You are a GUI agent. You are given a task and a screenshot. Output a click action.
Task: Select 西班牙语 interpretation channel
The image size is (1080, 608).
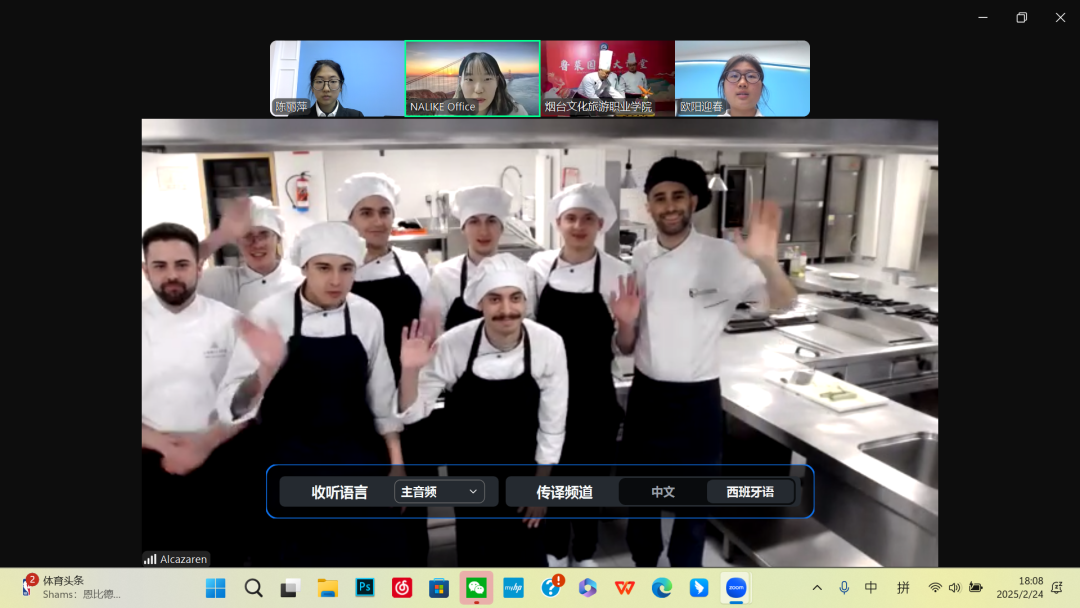click(x=750, y=491)
